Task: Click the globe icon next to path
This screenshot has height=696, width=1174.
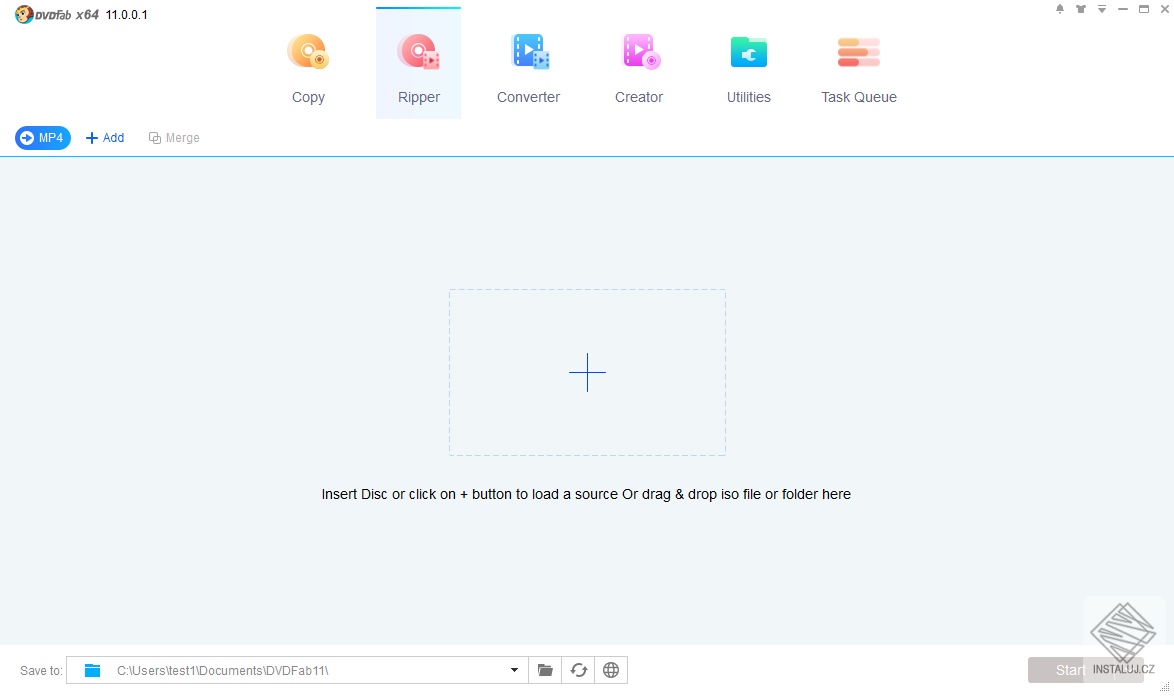Action: click(611, 670)
